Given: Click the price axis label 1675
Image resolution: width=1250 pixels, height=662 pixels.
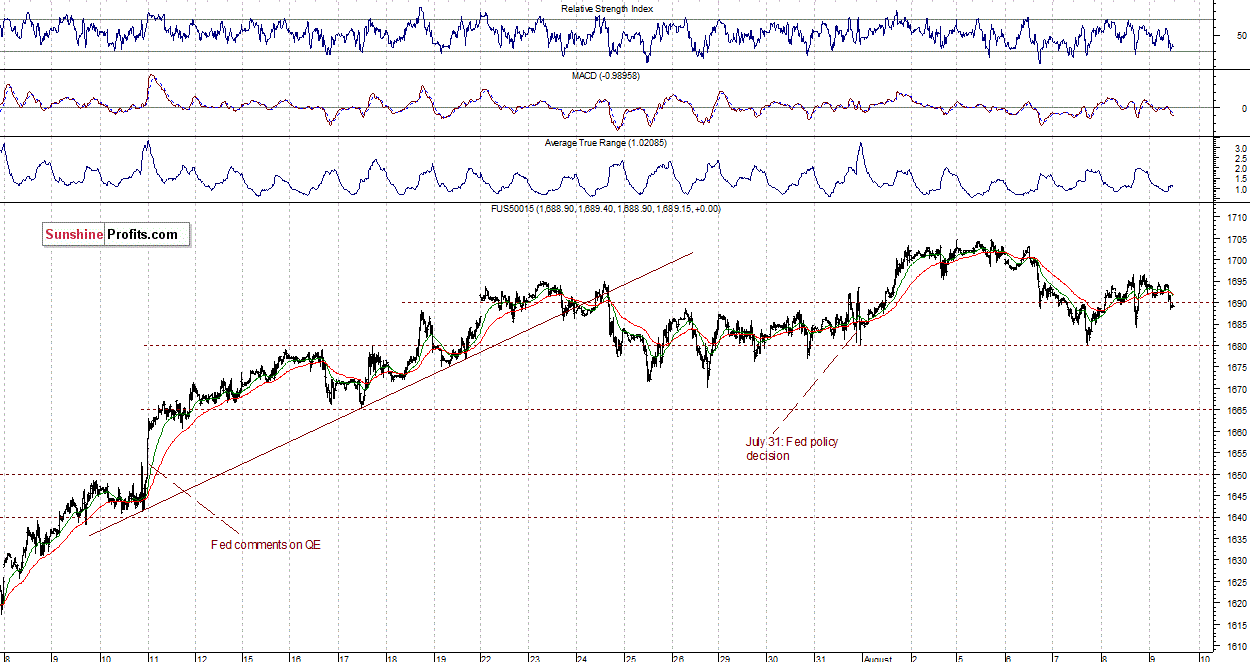Looking at the screenshot, I should point(1237,369).
